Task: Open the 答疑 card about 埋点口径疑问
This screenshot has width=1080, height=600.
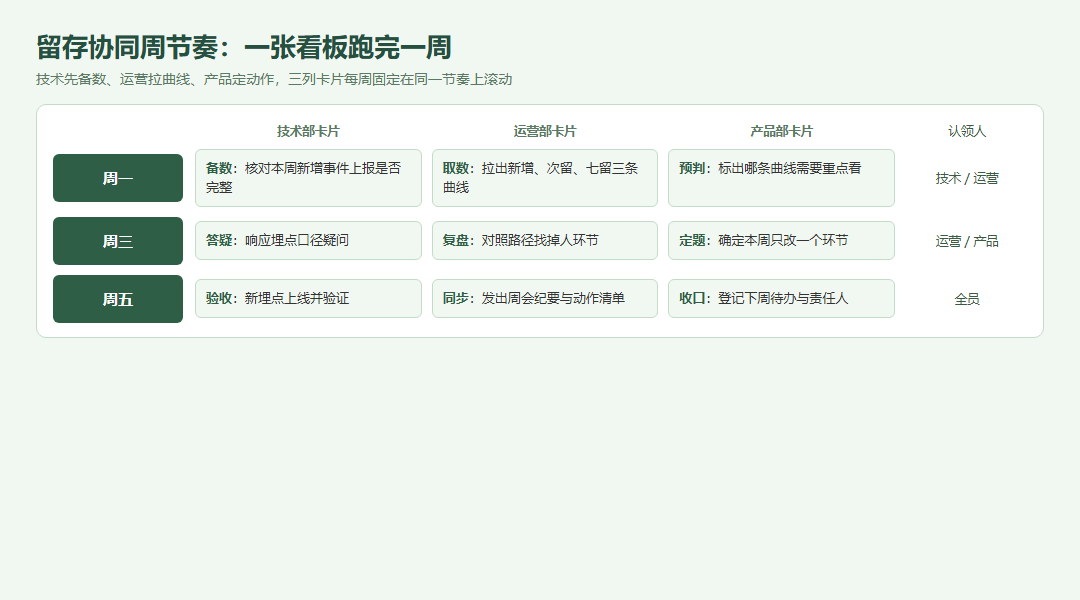Action: (308, 240)
